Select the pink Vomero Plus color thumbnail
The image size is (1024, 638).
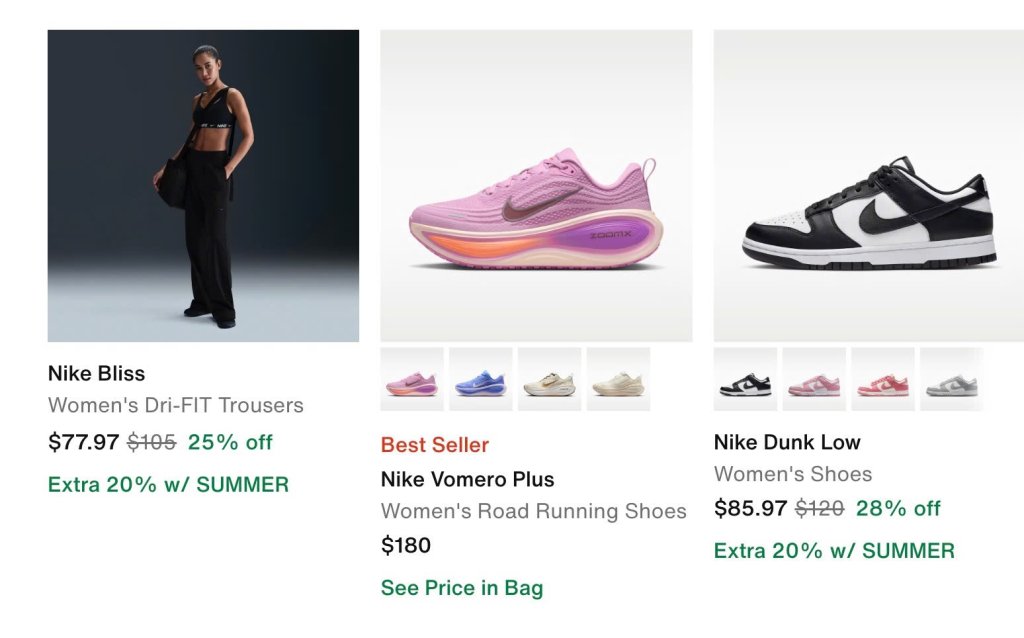pos(412,379)
